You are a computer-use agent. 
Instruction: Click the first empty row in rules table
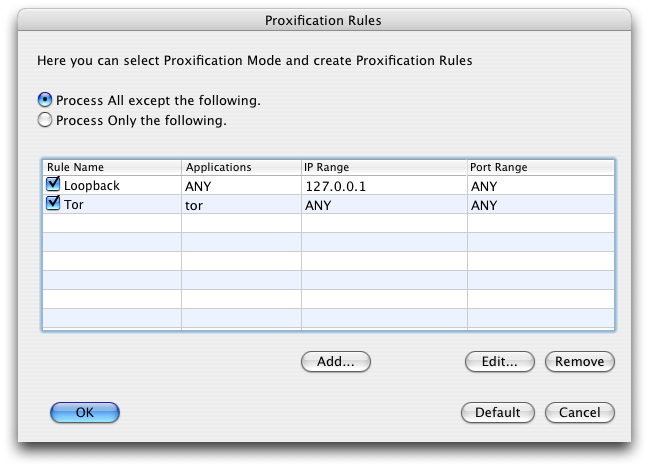click(327, 223)
